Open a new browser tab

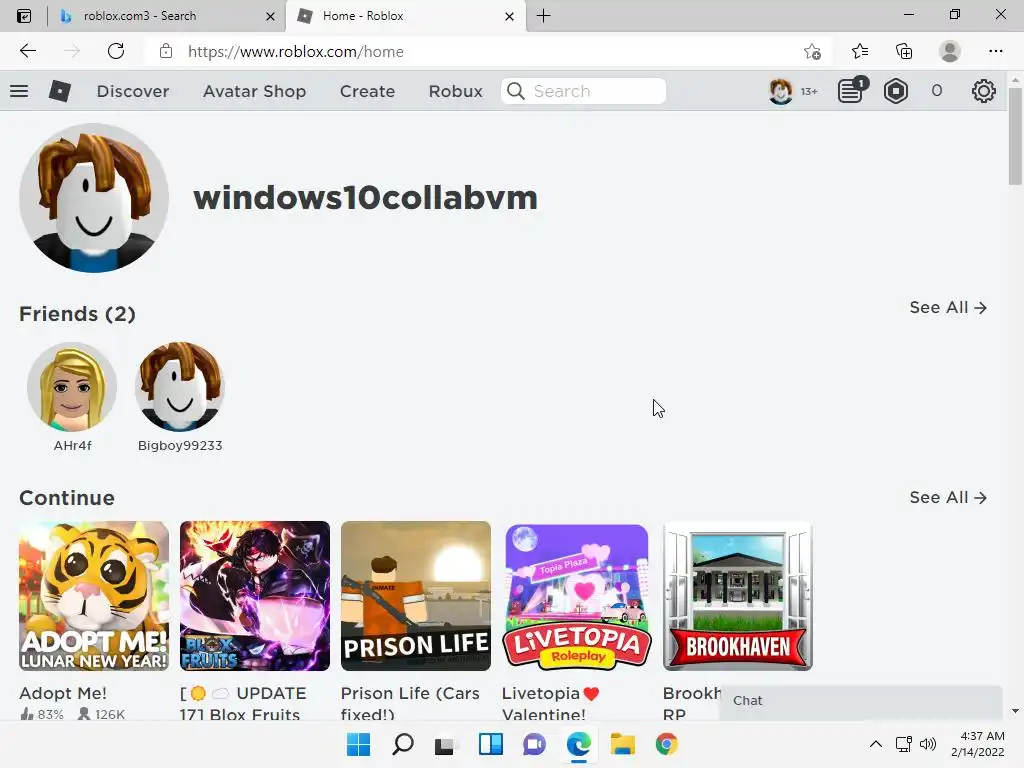pos(543,16)
